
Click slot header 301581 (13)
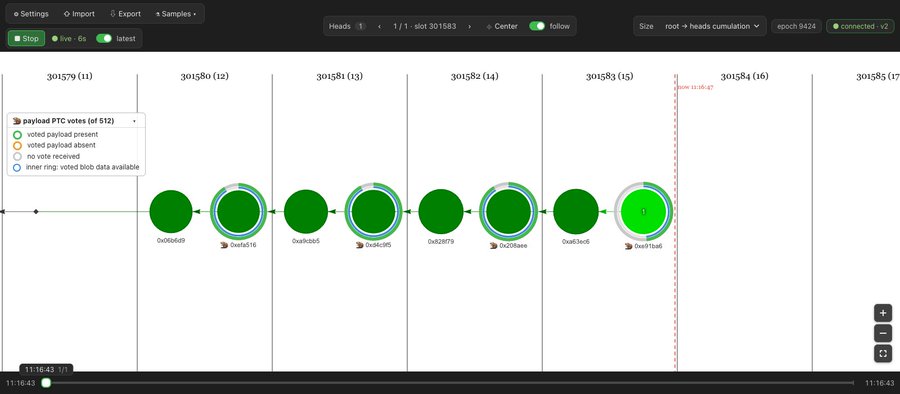pos(339,76)
